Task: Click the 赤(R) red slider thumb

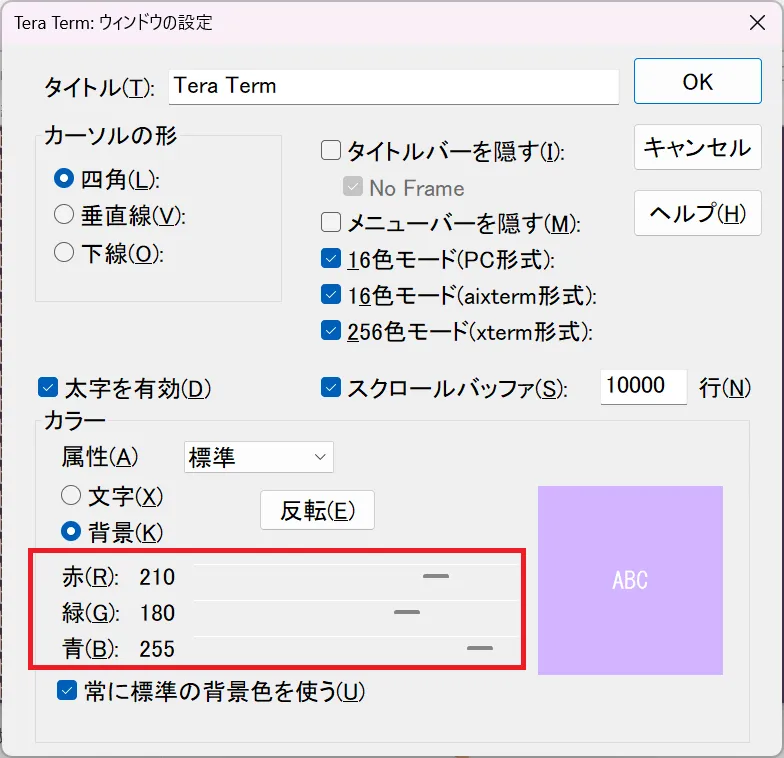Action: pyautogui.click(x=436, y=576)
